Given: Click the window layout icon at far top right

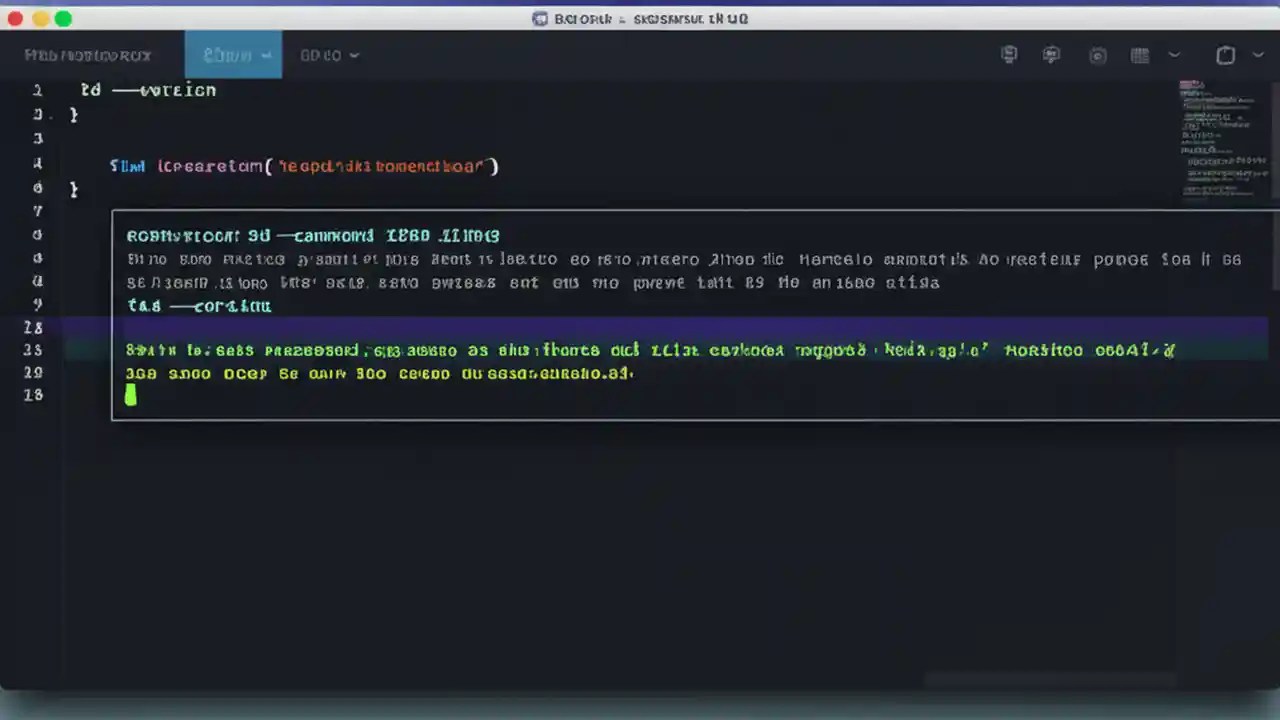Looking at the screenshot, I should (x=1226, y=55).
